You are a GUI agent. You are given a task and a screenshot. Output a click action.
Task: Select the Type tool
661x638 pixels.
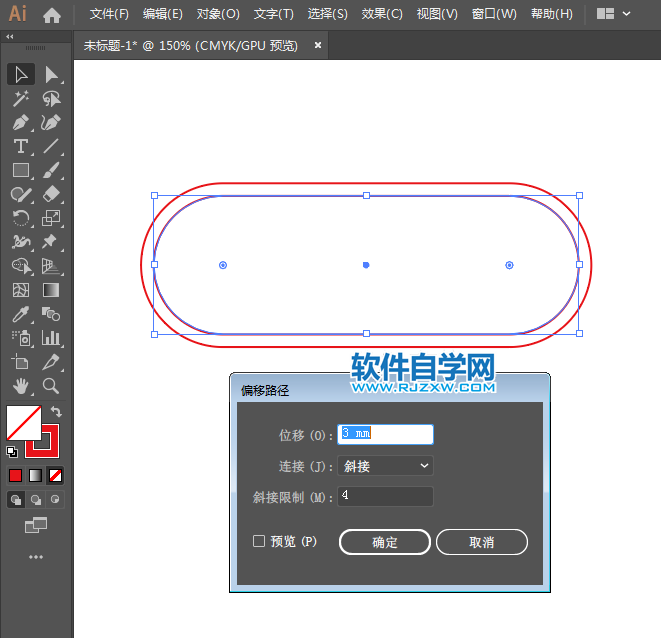(21, 146)
